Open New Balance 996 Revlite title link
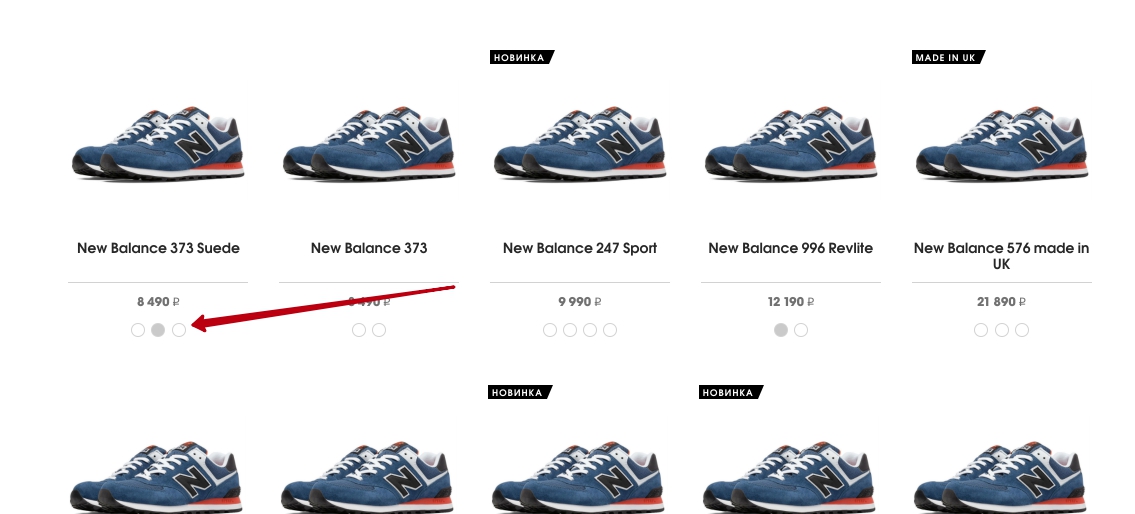 click(x=790, y=248)
